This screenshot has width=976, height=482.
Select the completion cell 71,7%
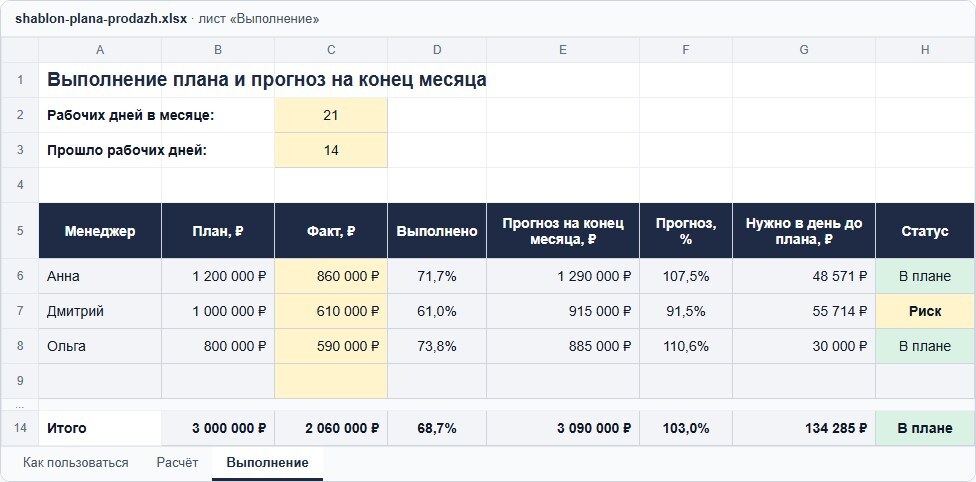tap(437, 276)
